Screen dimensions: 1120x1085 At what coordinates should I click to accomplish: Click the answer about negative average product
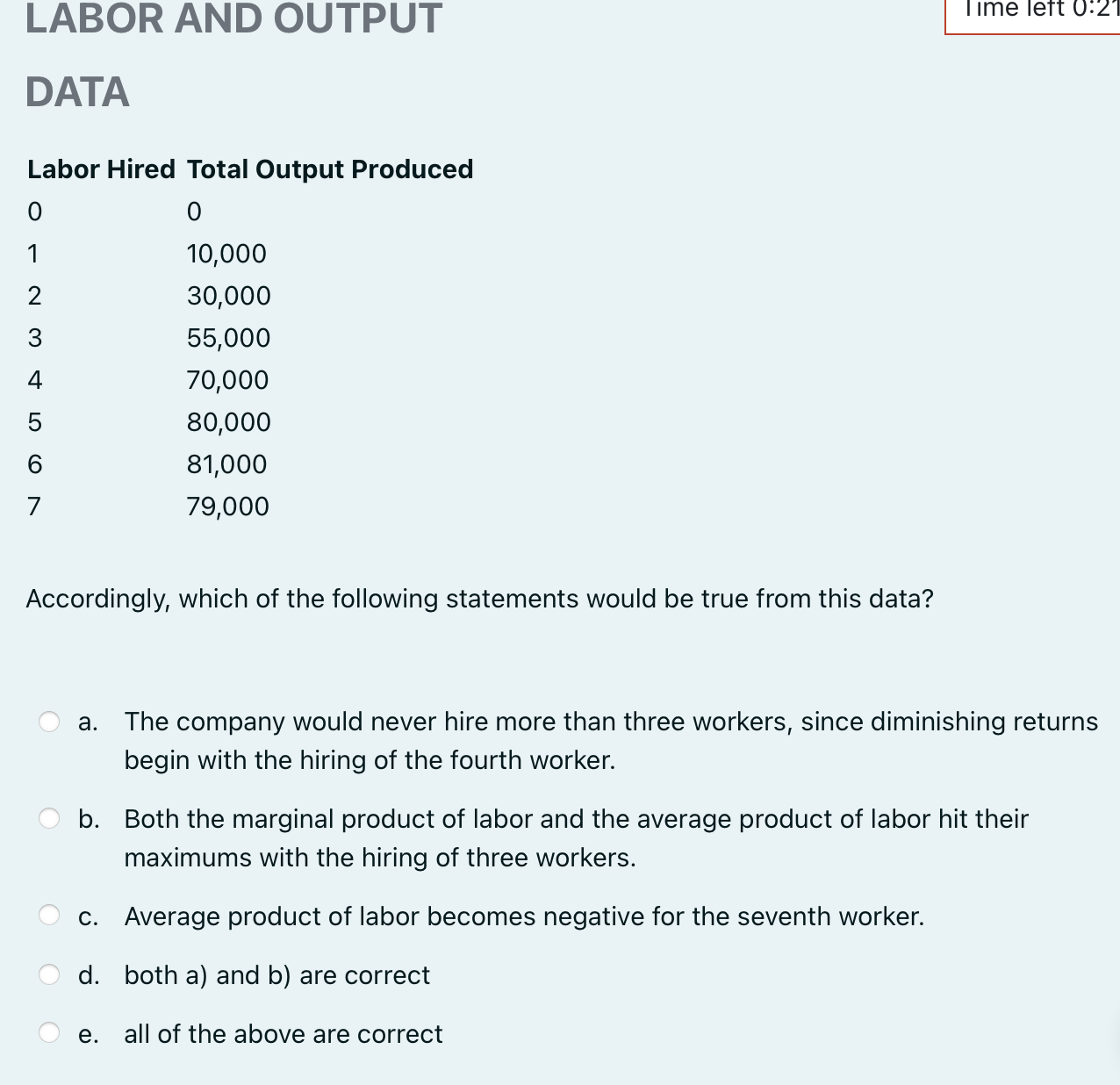[524, 916]
